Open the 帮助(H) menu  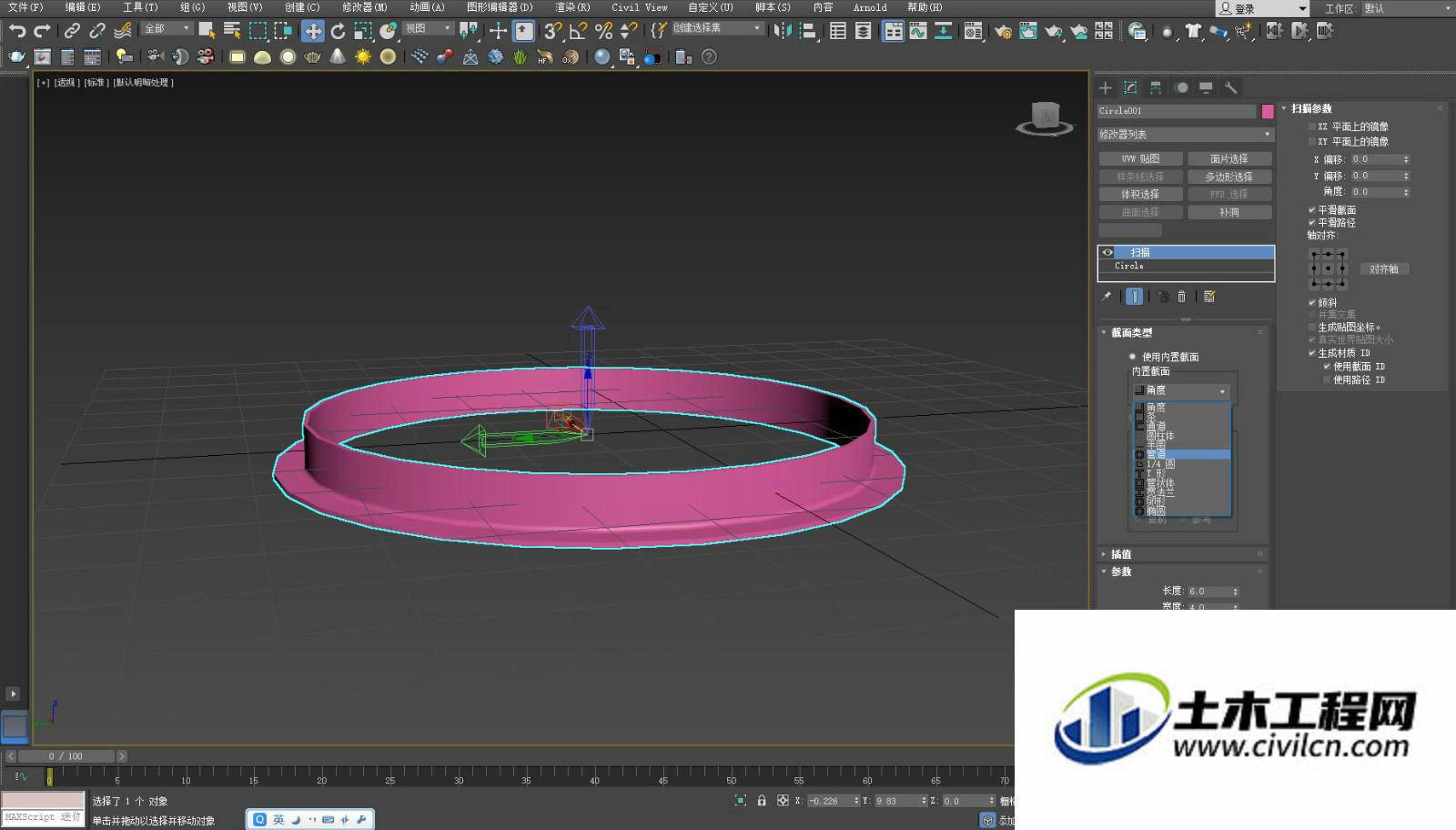[x=925, y=7]
